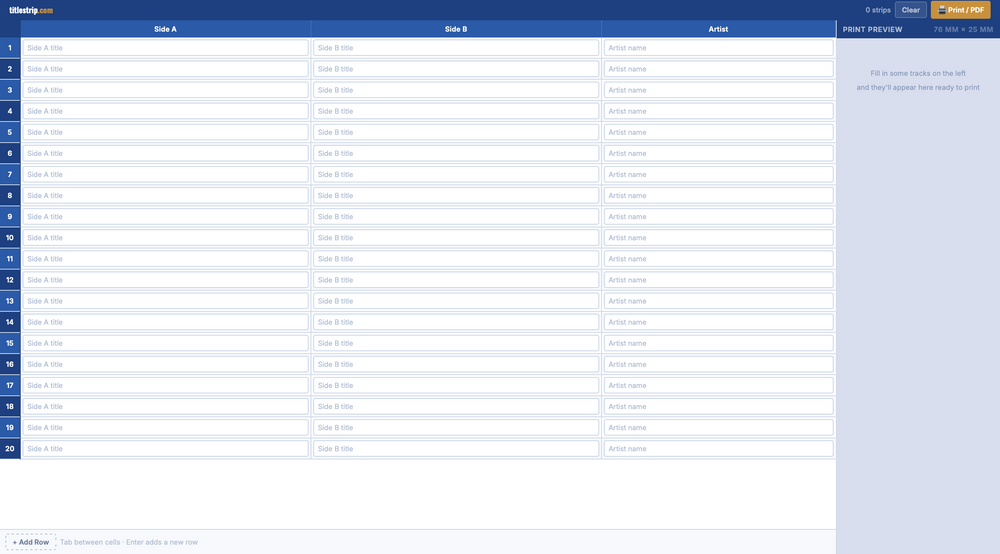The image size is (1000, 554).
Task: Click the 76 MM × 25 MM size label
Action: (962, 29)
